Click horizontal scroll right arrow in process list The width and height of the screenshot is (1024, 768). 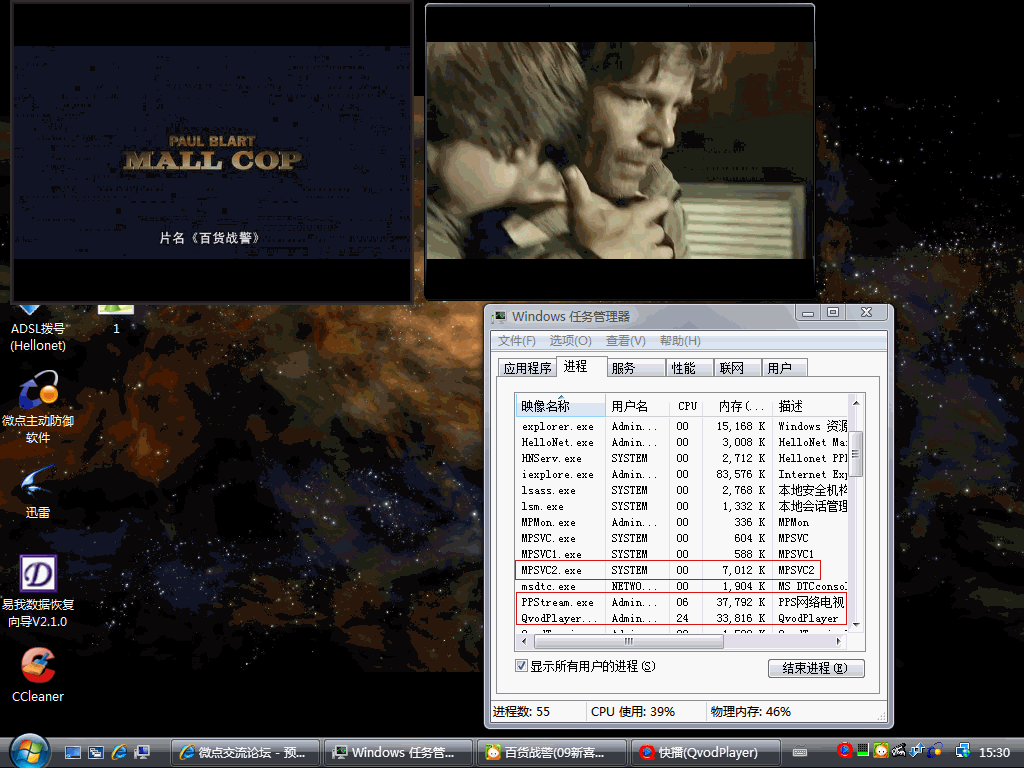[839, 641]
